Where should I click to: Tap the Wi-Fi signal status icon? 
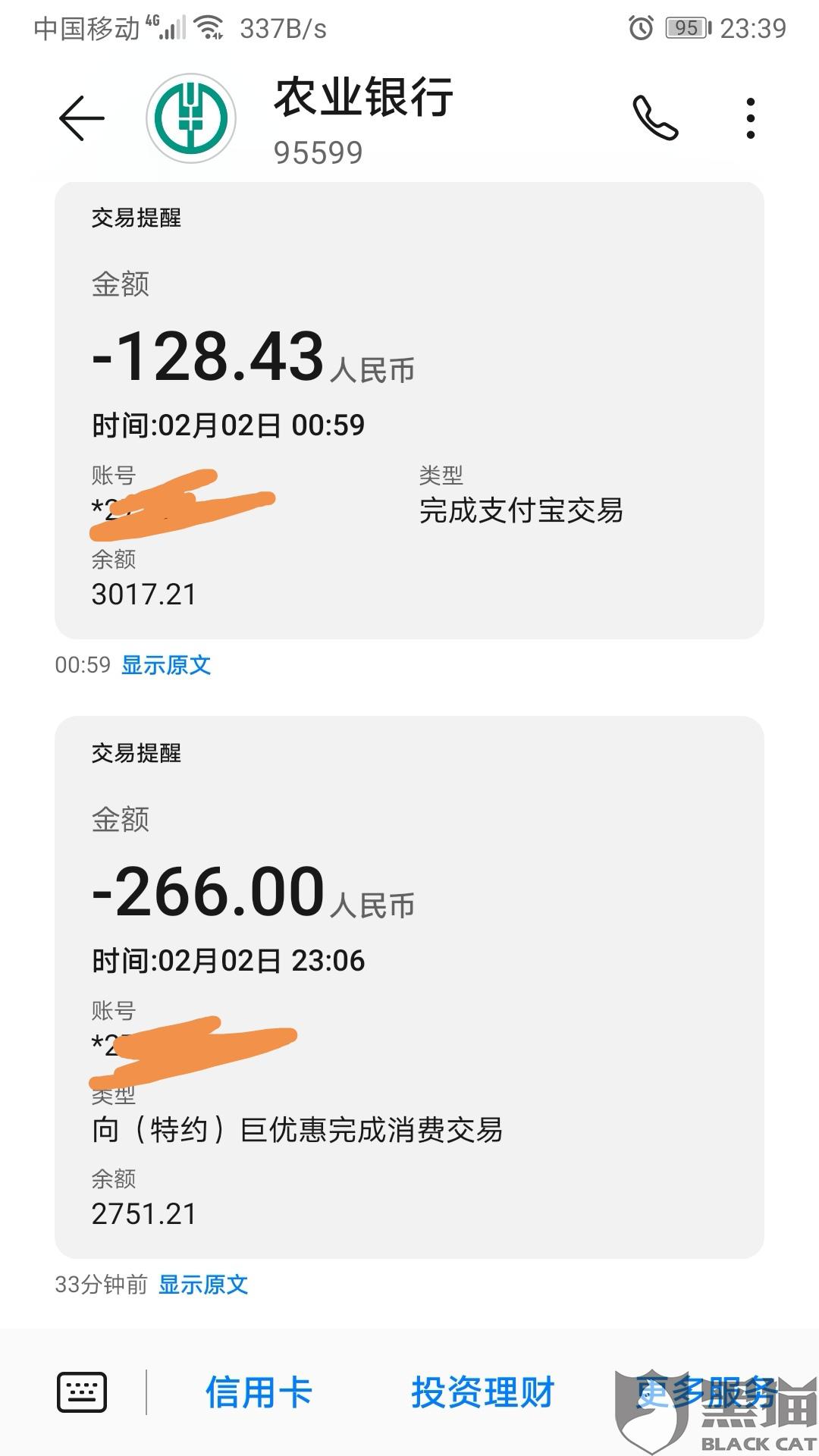coord(209,29)
